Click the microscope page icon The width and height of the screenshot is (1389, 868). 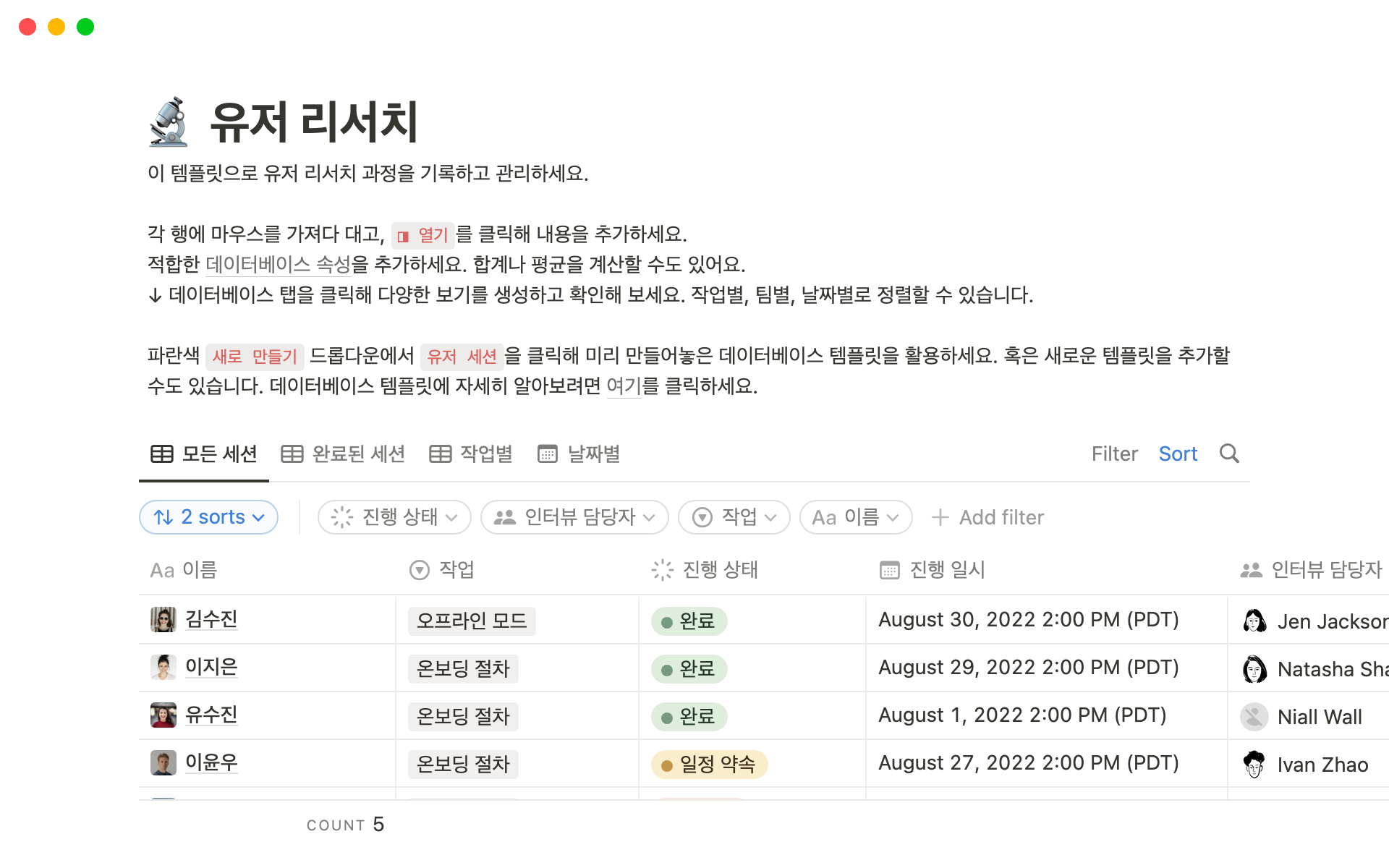tap(169, 122)
